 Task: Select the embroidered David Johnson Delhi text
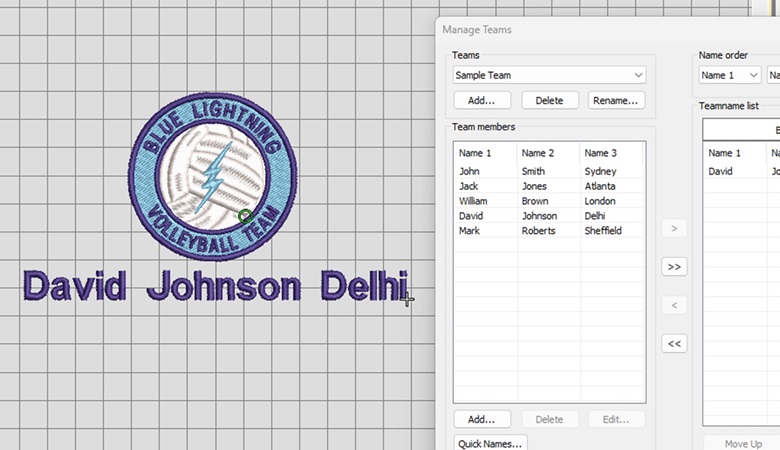(215, 287)
